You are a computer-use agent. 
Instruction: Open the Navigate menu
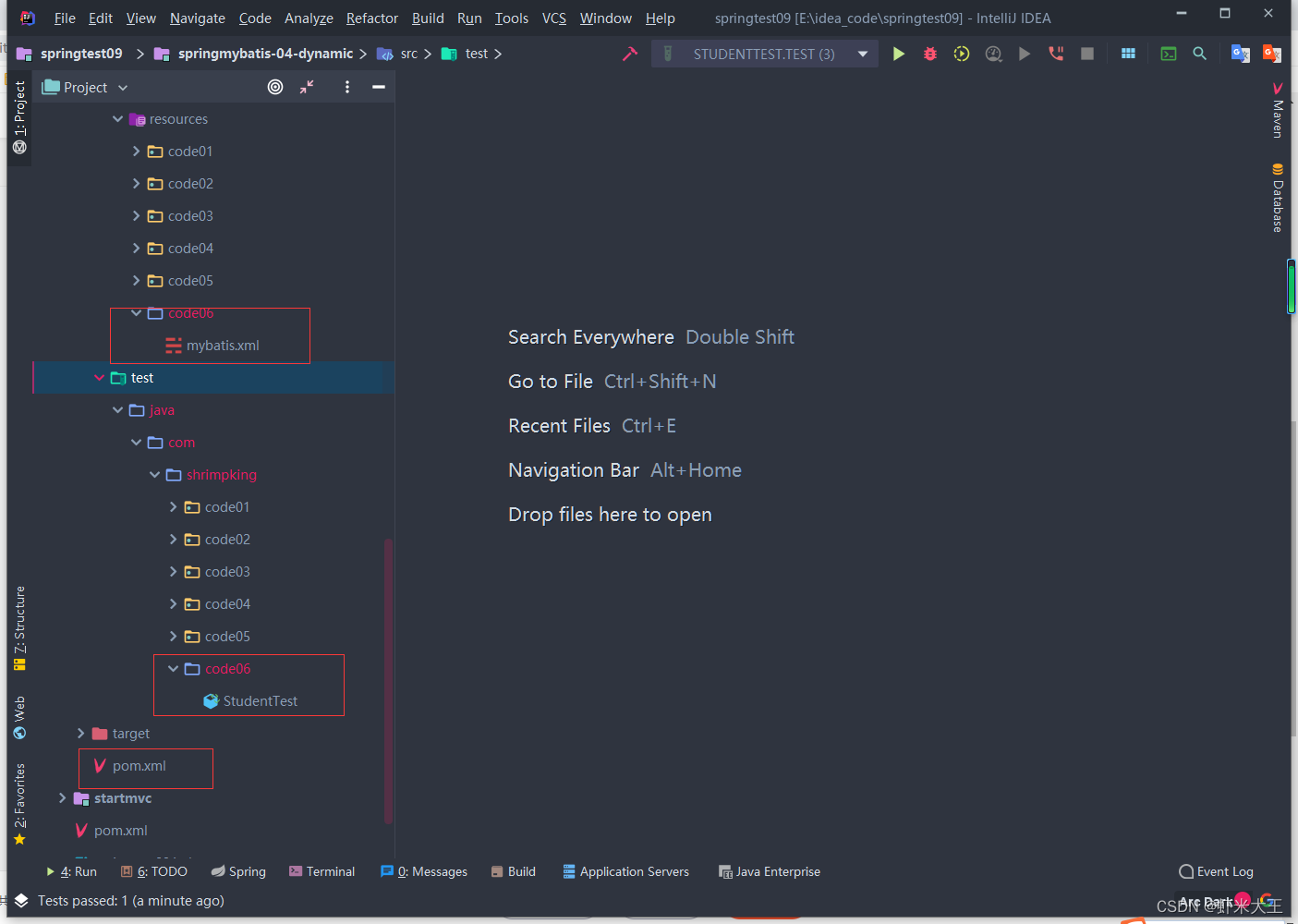click(196, 18)
